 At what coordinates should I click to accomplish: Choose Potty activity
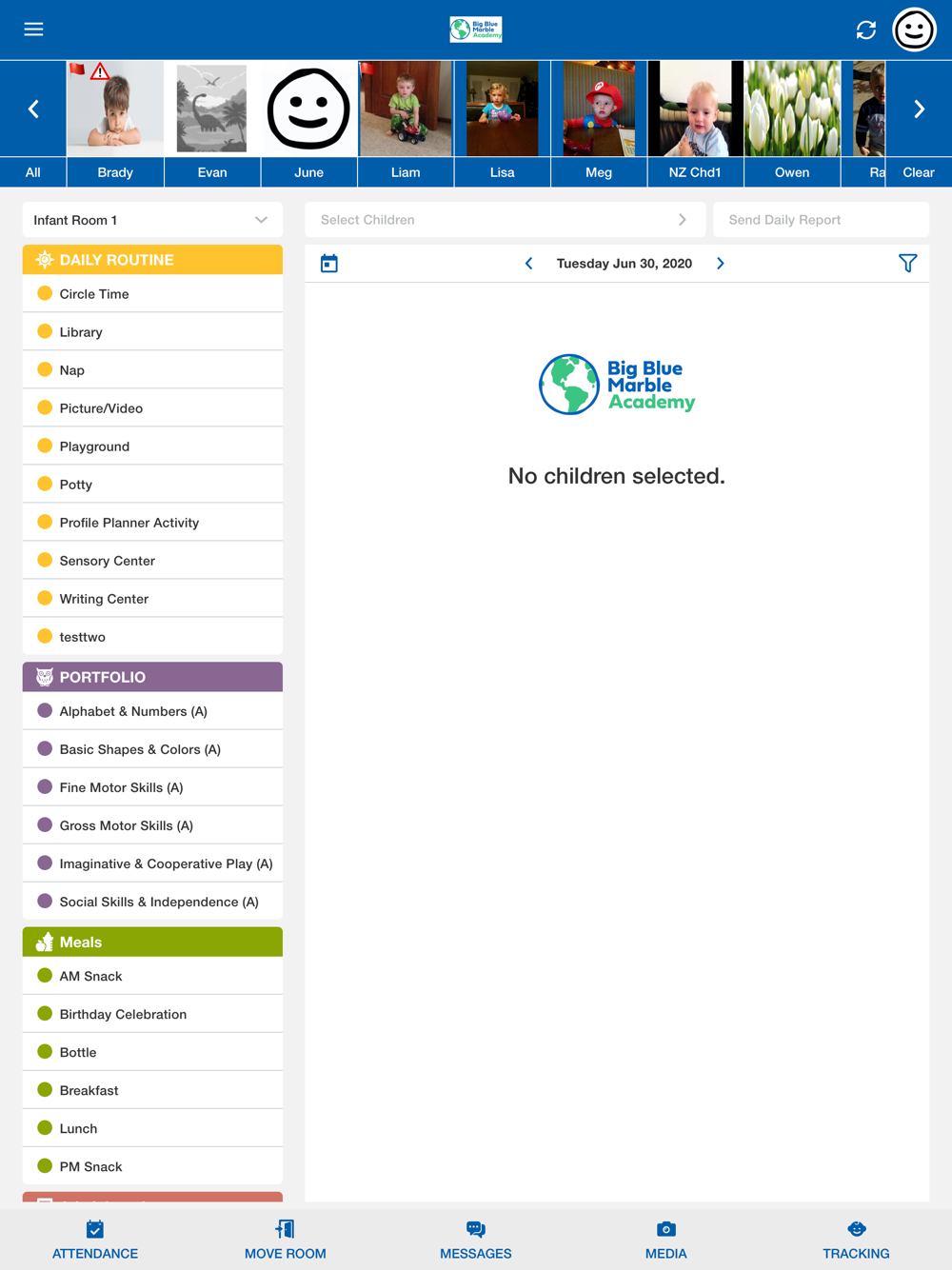point(152,485)
